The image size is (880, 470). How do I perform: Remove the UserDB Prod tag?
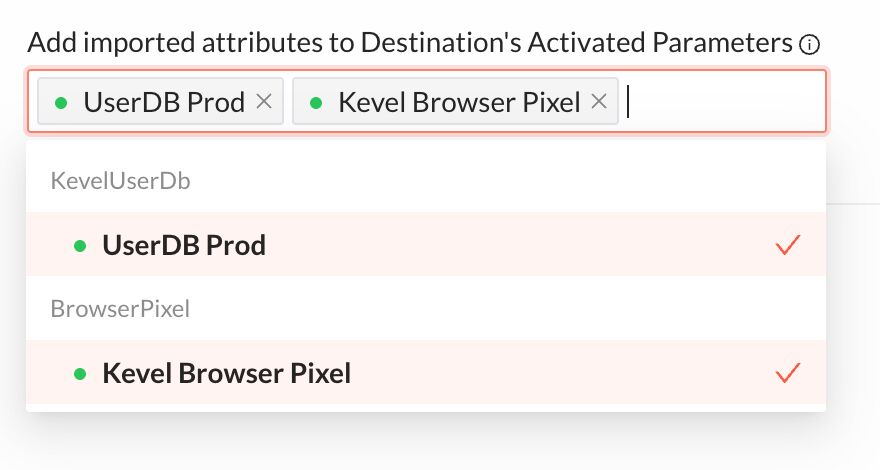point(264,102)
